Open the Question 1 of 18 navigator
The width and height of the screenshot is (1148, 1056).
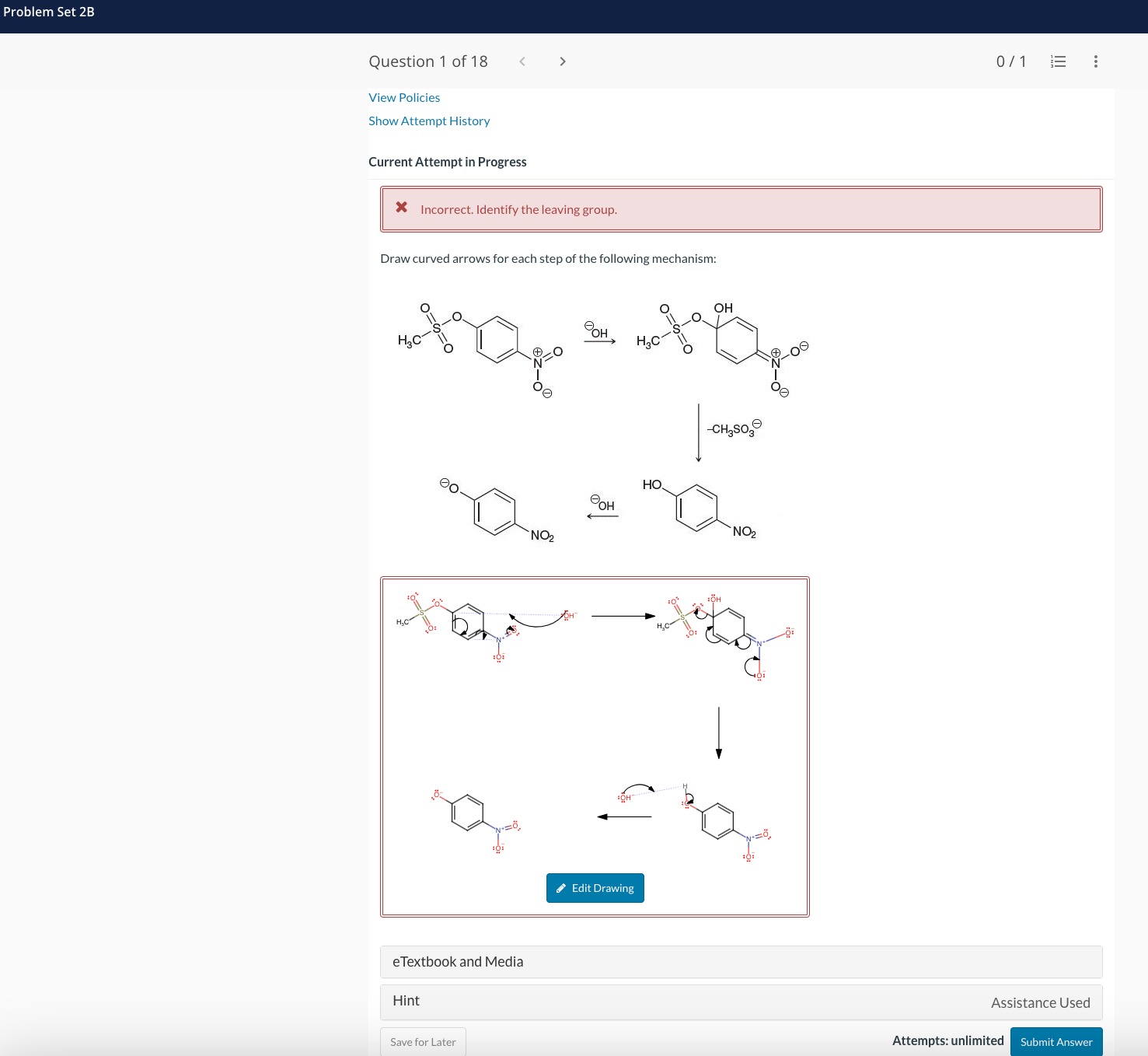[428, 61]
